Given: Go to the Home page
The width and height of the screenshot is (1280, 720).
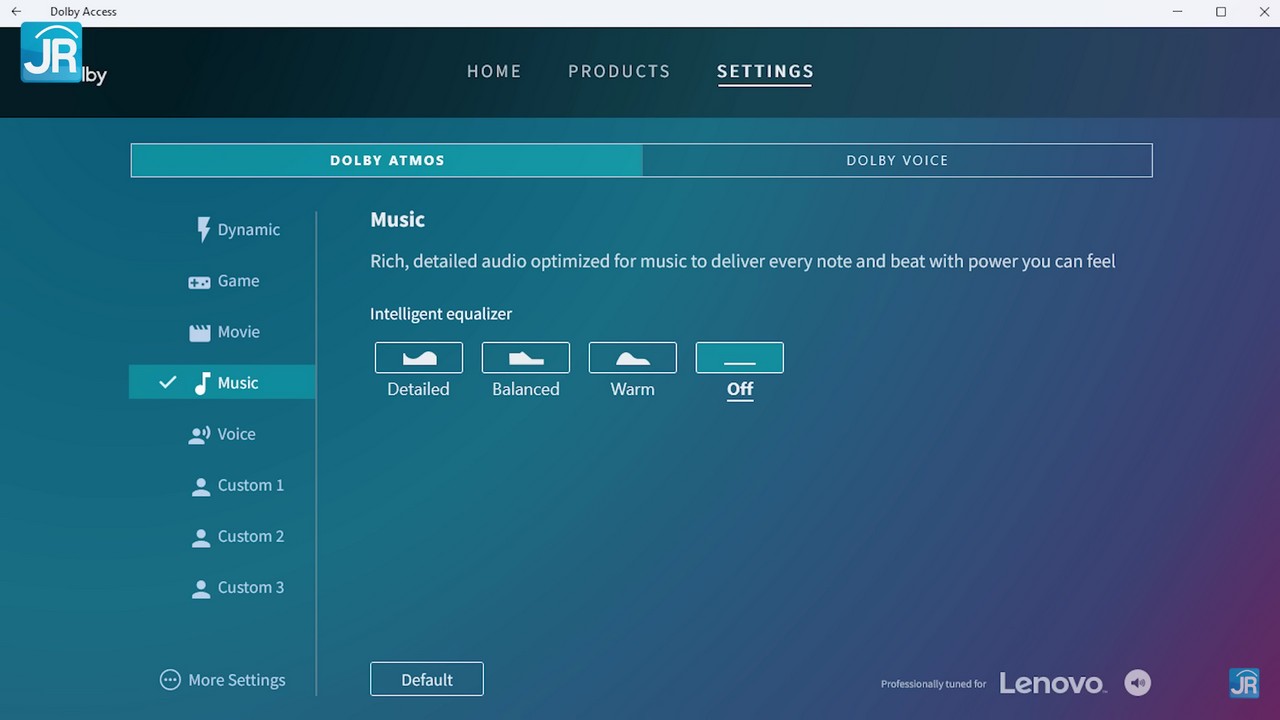Looking at the screenshot, I should point(494,72).
